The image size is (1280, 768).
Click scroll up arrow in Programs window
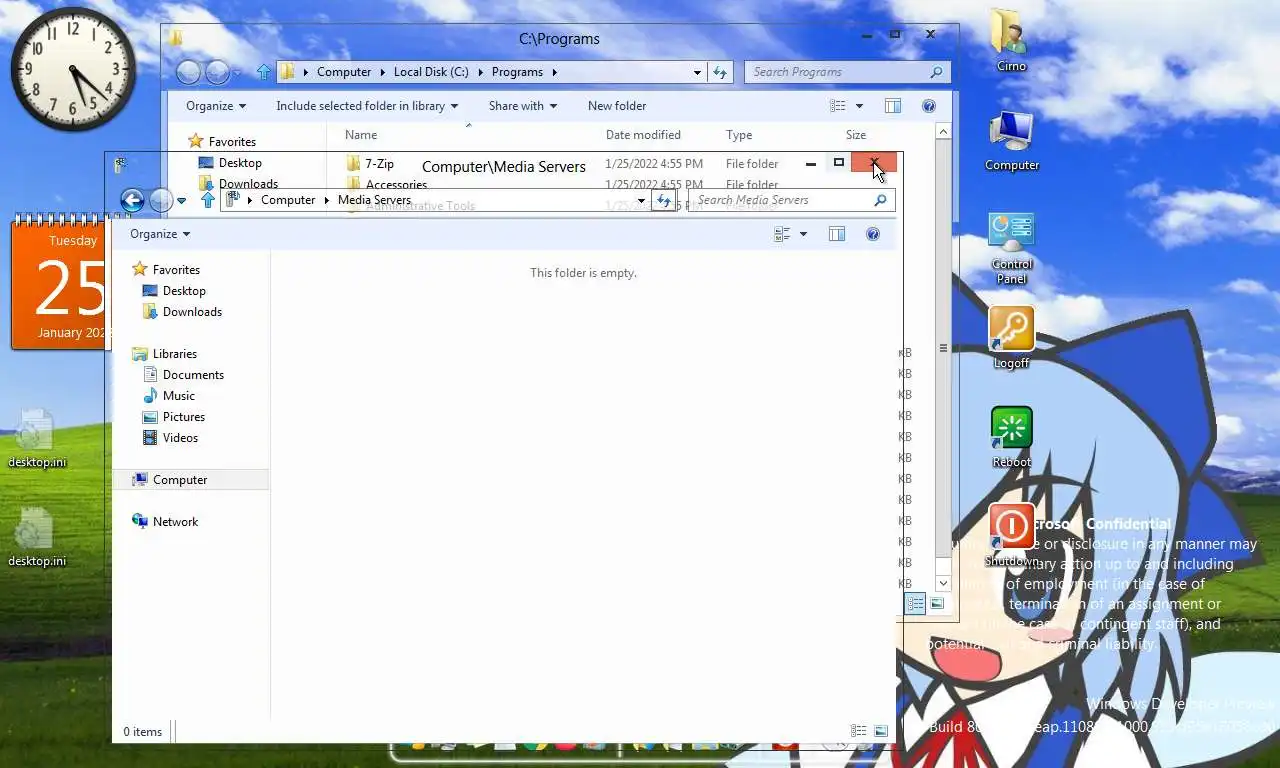[943, 131]
